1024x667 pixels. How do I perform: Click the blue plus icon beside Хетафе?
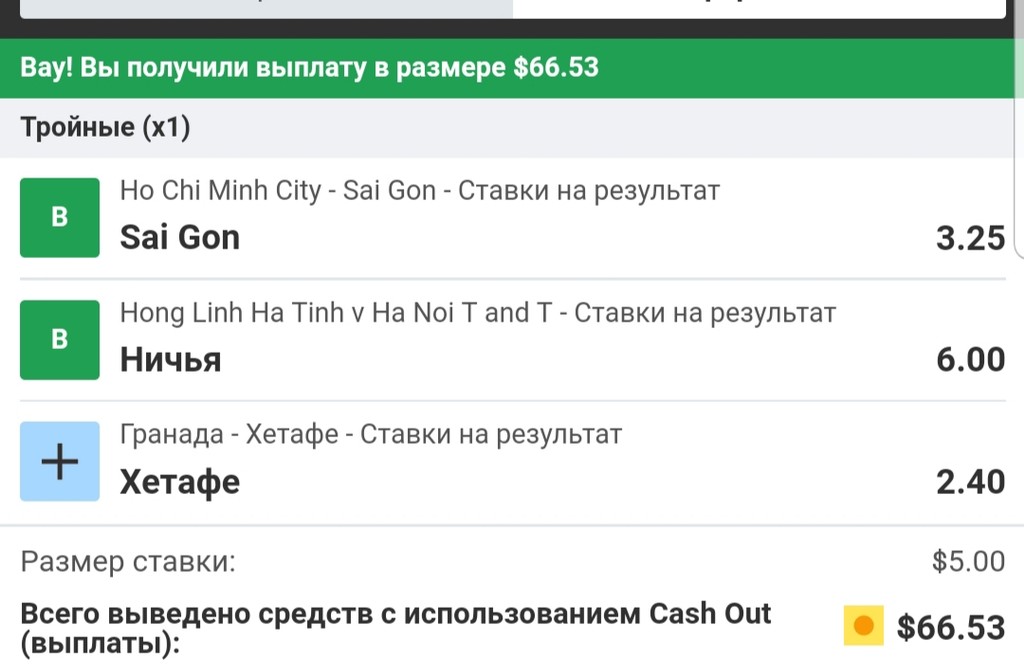pyautogui.click(x=60, y=462)
